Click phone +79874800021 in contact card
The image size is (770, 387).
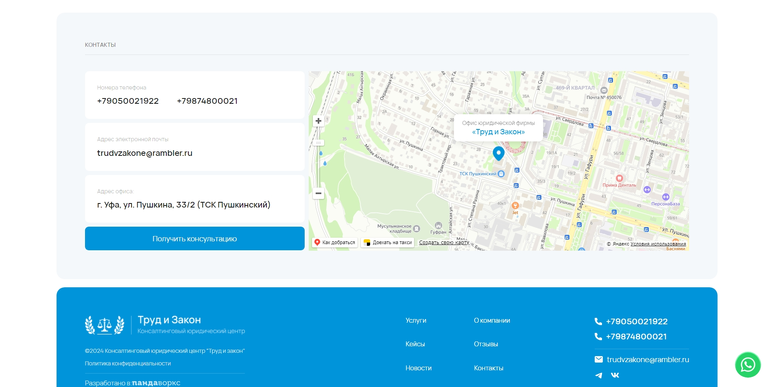[207, 101]
